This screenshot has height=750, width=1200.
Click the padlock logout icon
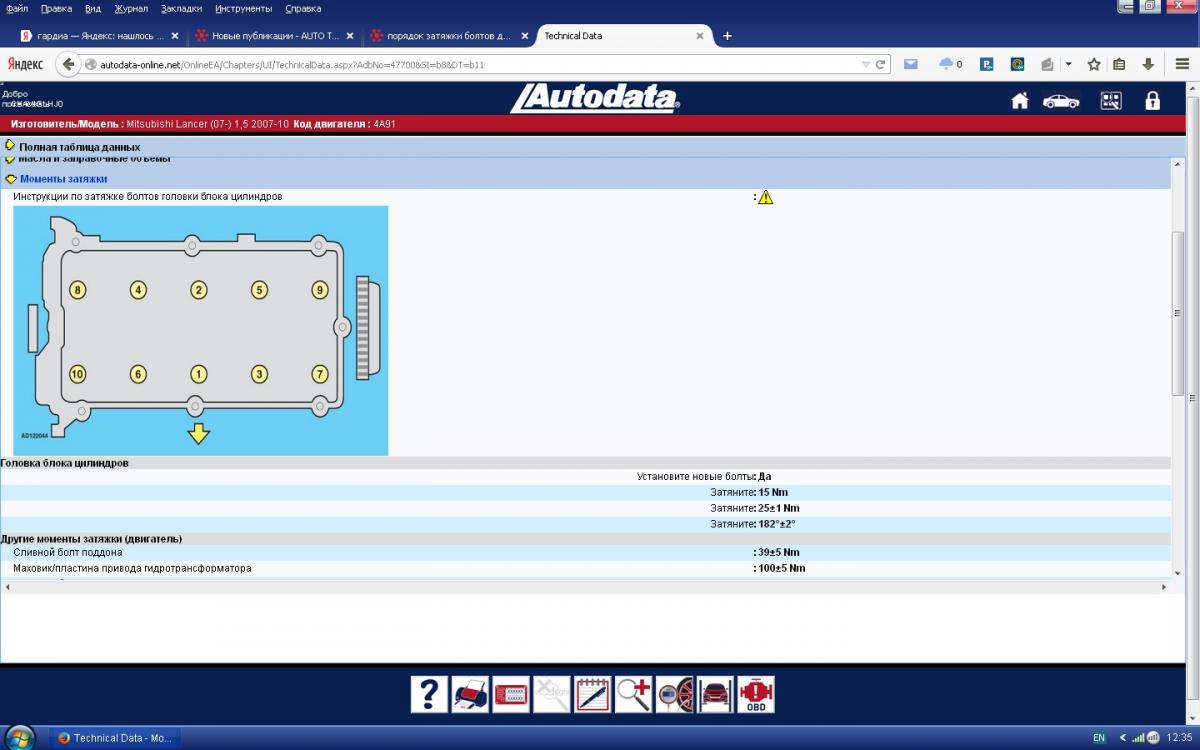(1152, 100)
